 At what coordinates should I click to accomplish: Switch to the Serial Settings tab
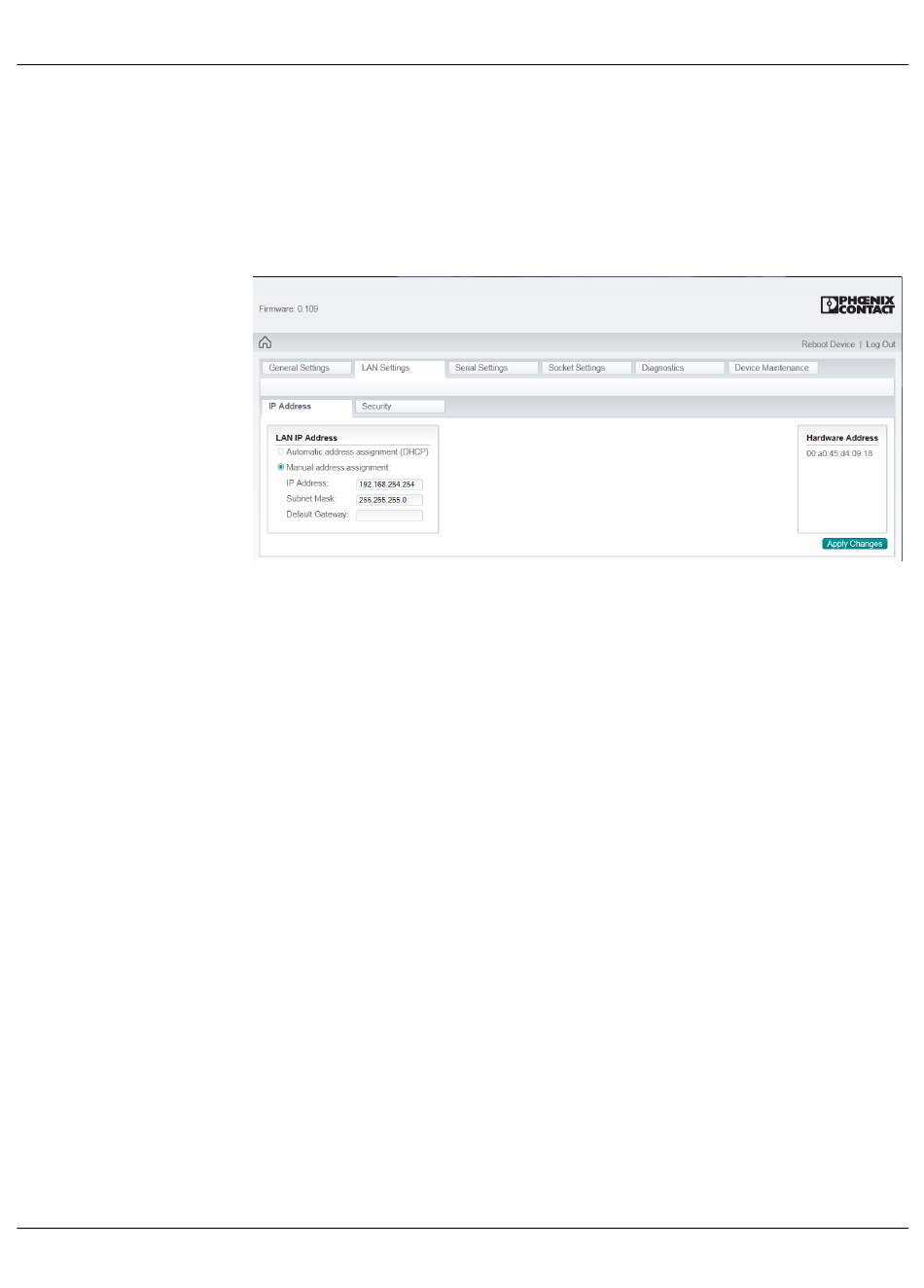pyautogui.click(x=493, y=368)
